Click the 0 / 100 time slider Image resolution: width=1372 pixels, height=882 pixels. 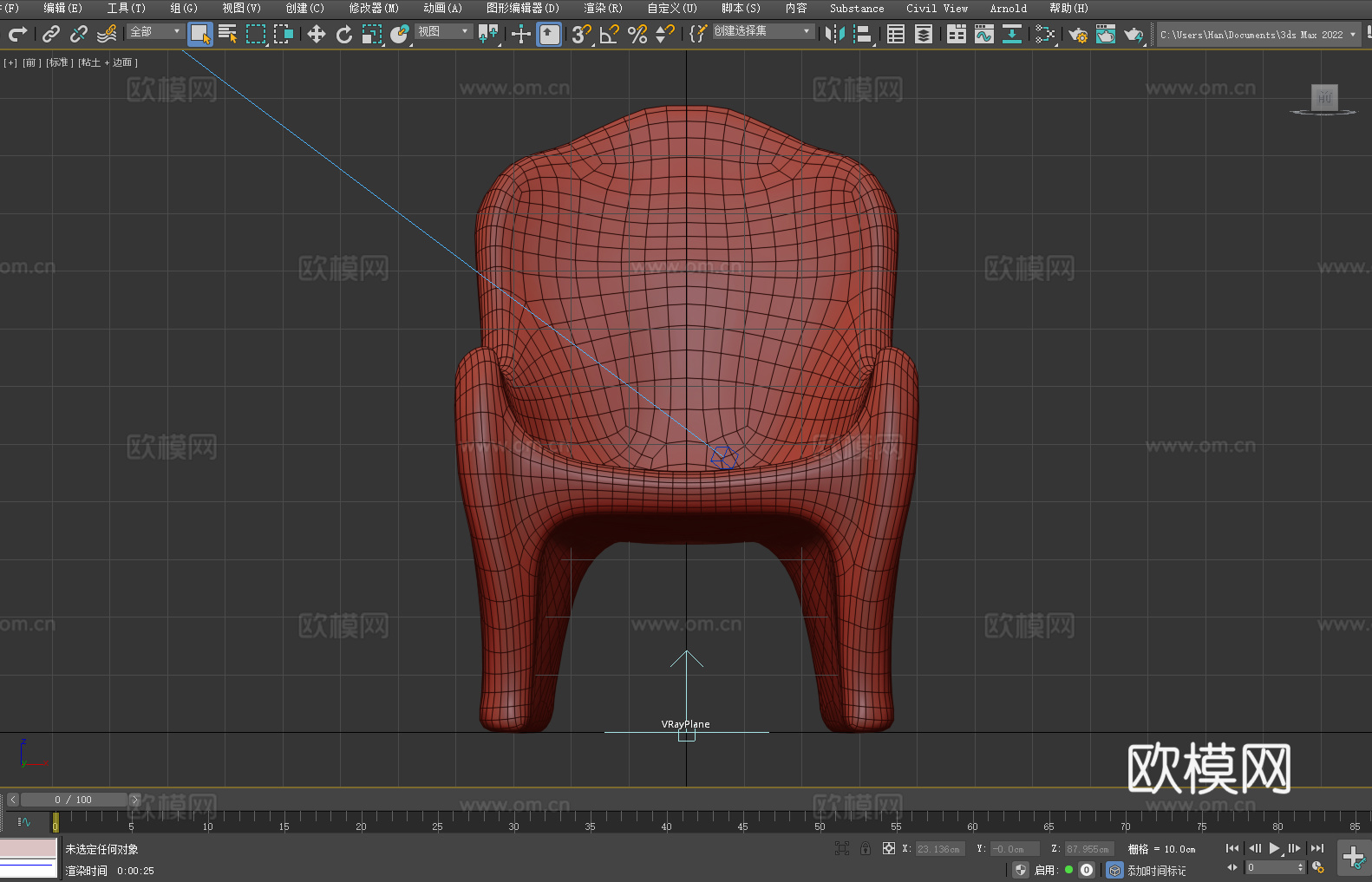(73, 800)
